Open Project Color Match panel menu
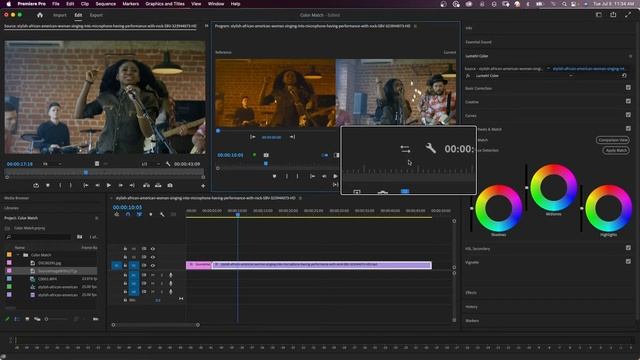 [x=97, y=218]
